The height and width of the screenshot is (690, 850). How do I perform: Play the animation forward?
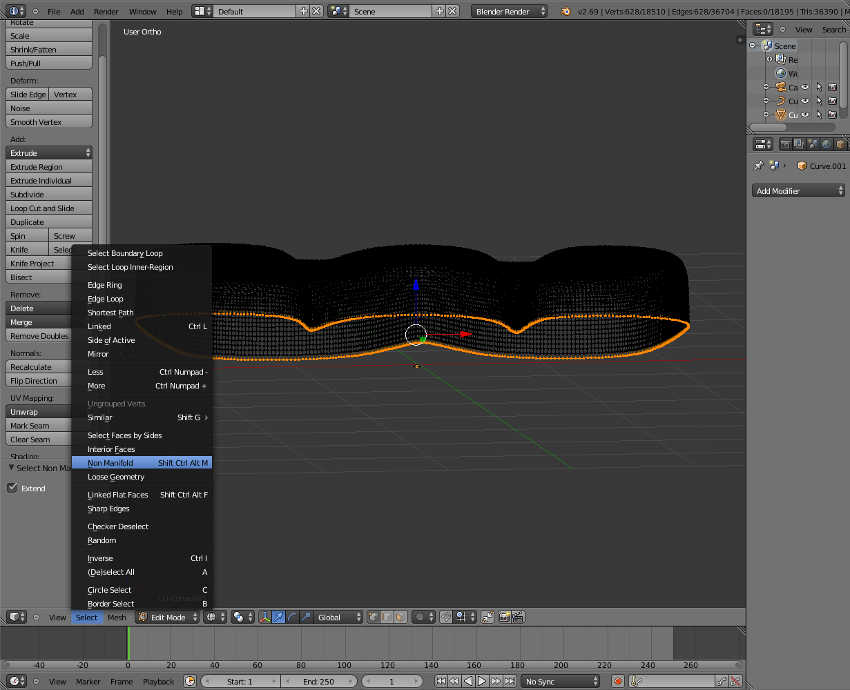tap(481, 681)
